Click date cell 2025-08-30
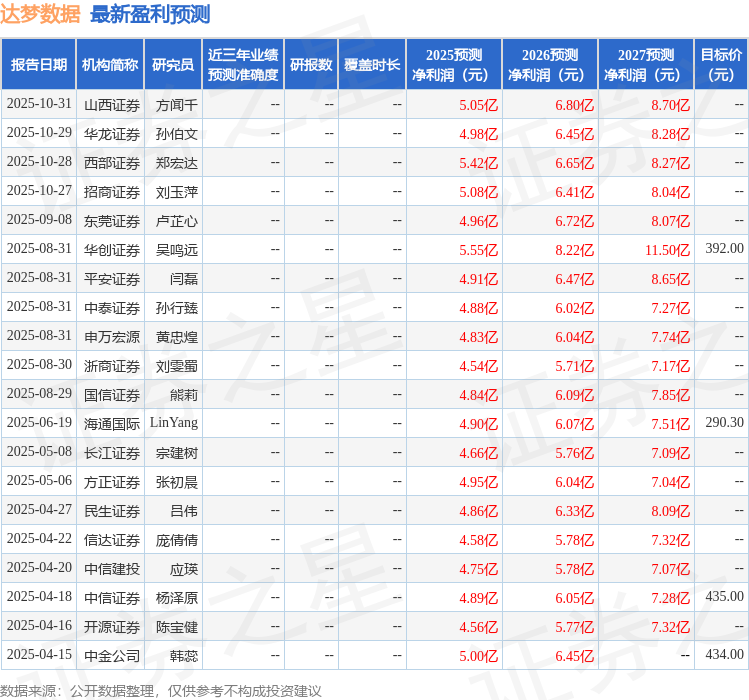The width and height of the screenshot is (749, 700). pyautogui.click(x=39, y=365)
